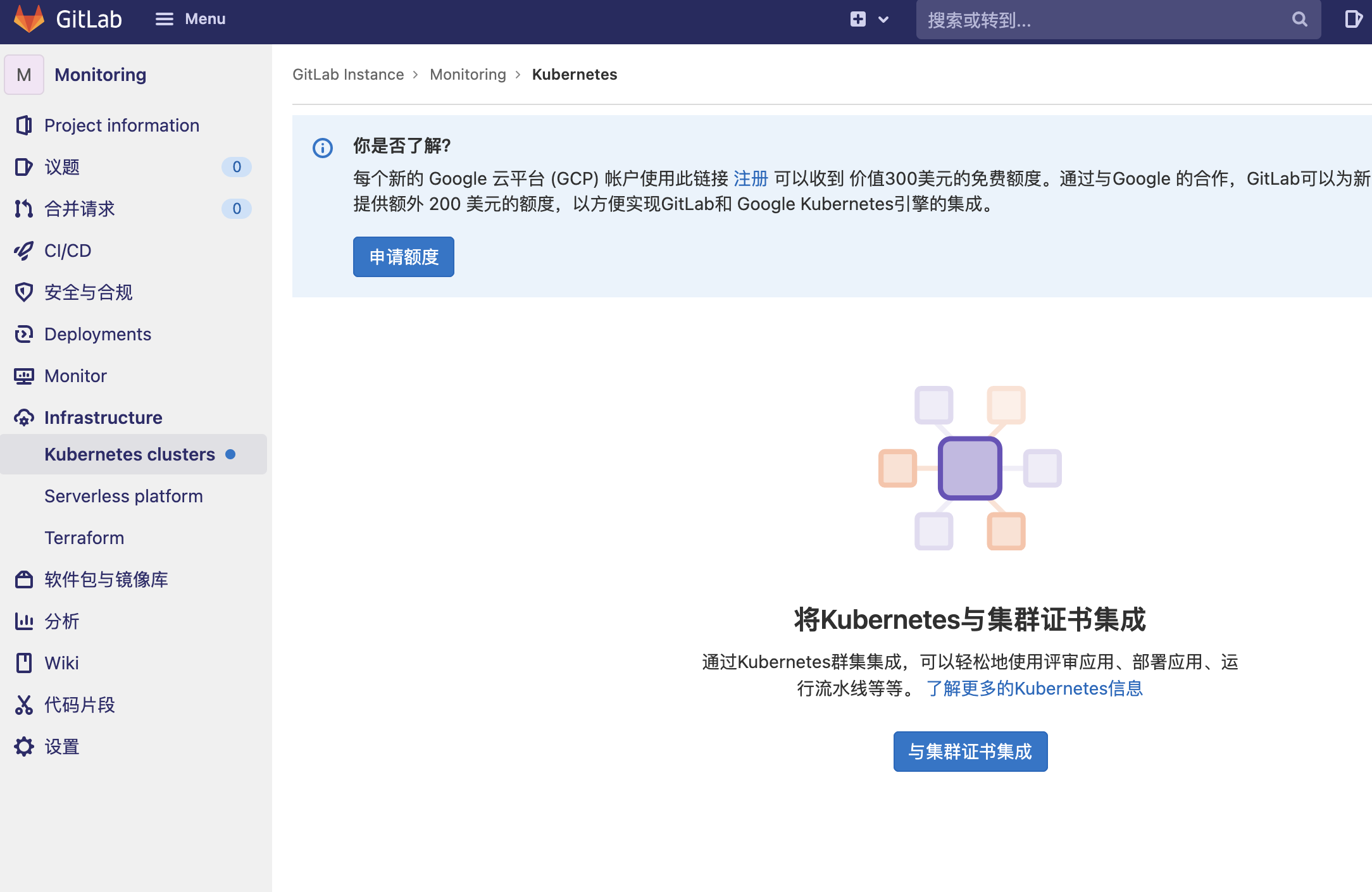Click the Deployments section icon
Screen dimensions: 1372x892
tap(25, 334)
